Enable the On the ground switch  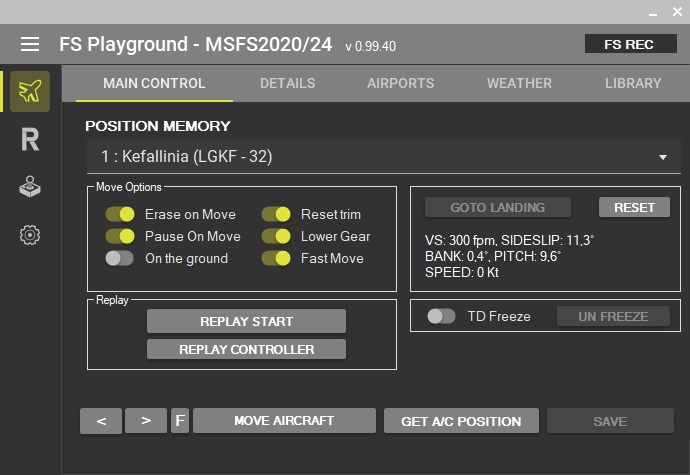pyautogui.click(x=120, y=258)
